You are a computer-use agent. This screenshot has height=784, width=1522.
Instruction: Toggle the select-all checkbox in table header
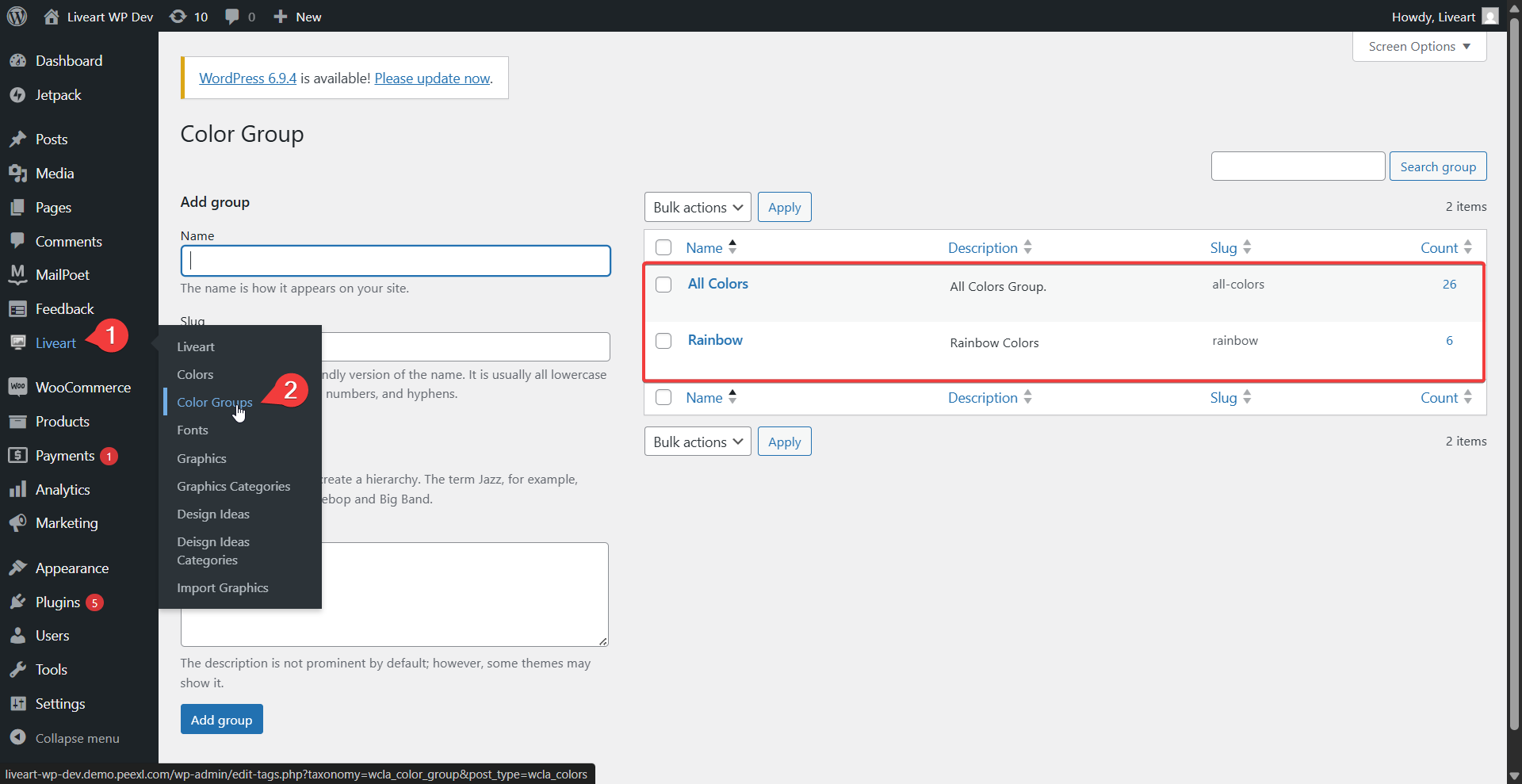663,247
